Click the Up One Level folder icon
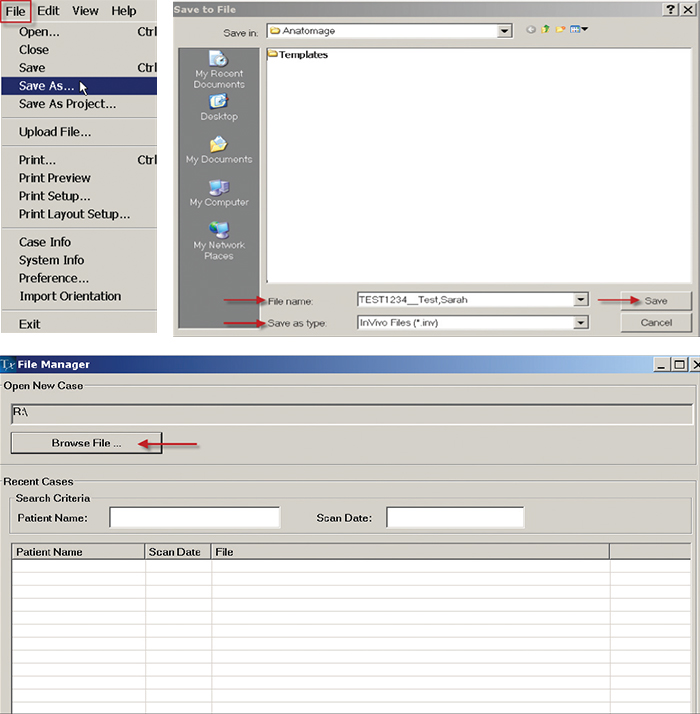This screenshot has width=700, height=714. [x=545, y=30]
